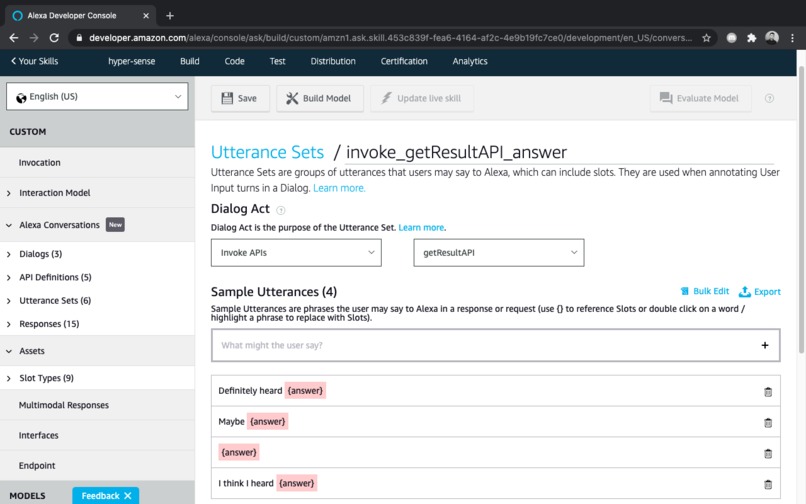Click the {answer} slot in 'Maybe' utterance

pyautogui.click(x=267, y=422)
